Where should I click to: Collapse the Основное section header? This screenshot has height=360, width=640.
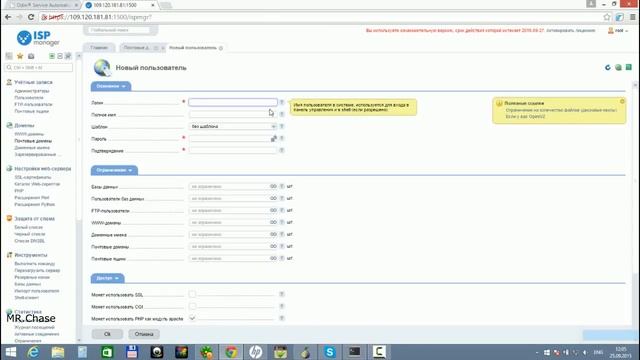click(111, 86)
